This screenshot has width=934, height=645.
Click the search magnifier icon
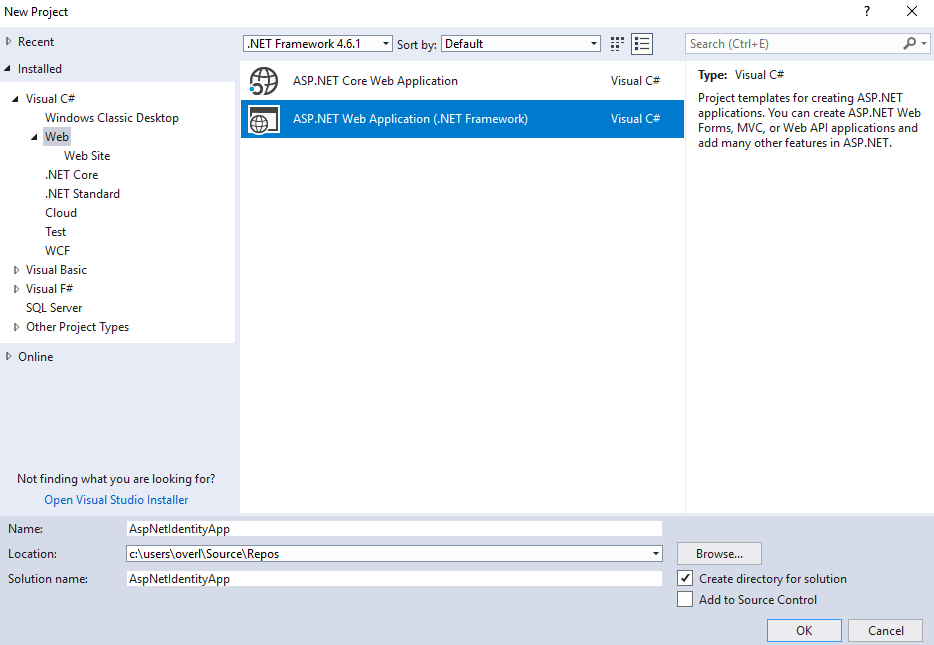(909, 43)
